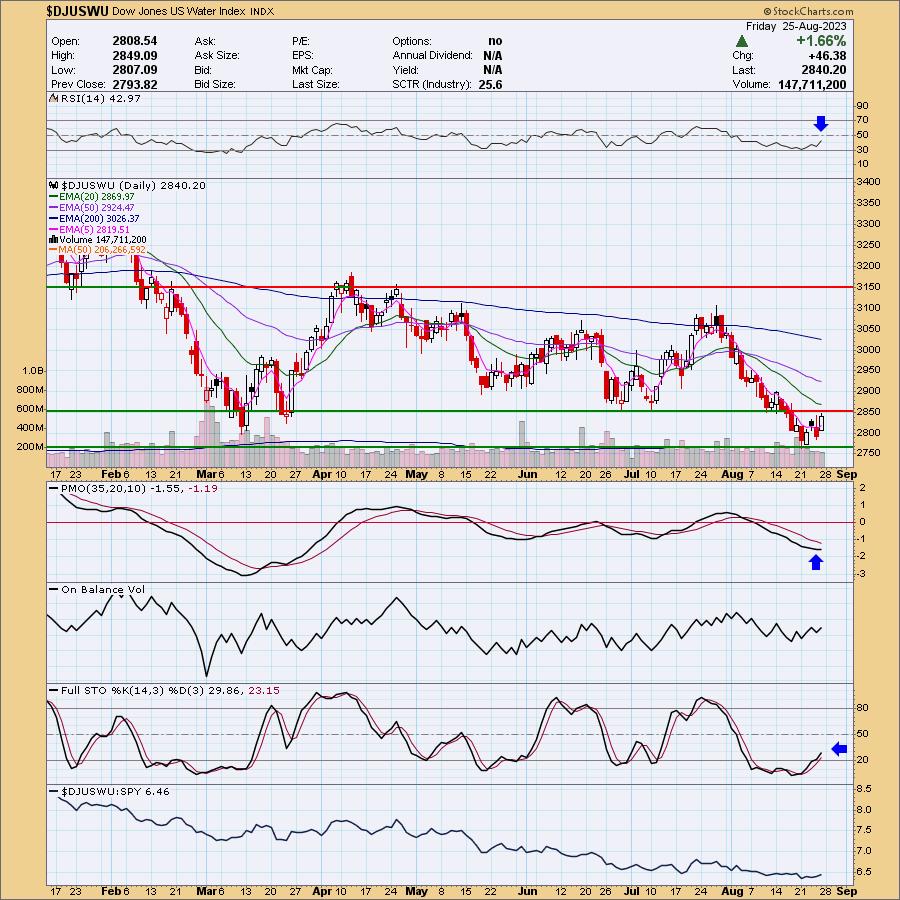Click the Bid Size label
The width and height of the screenshot is (900, 900).
tap(214, 84)
